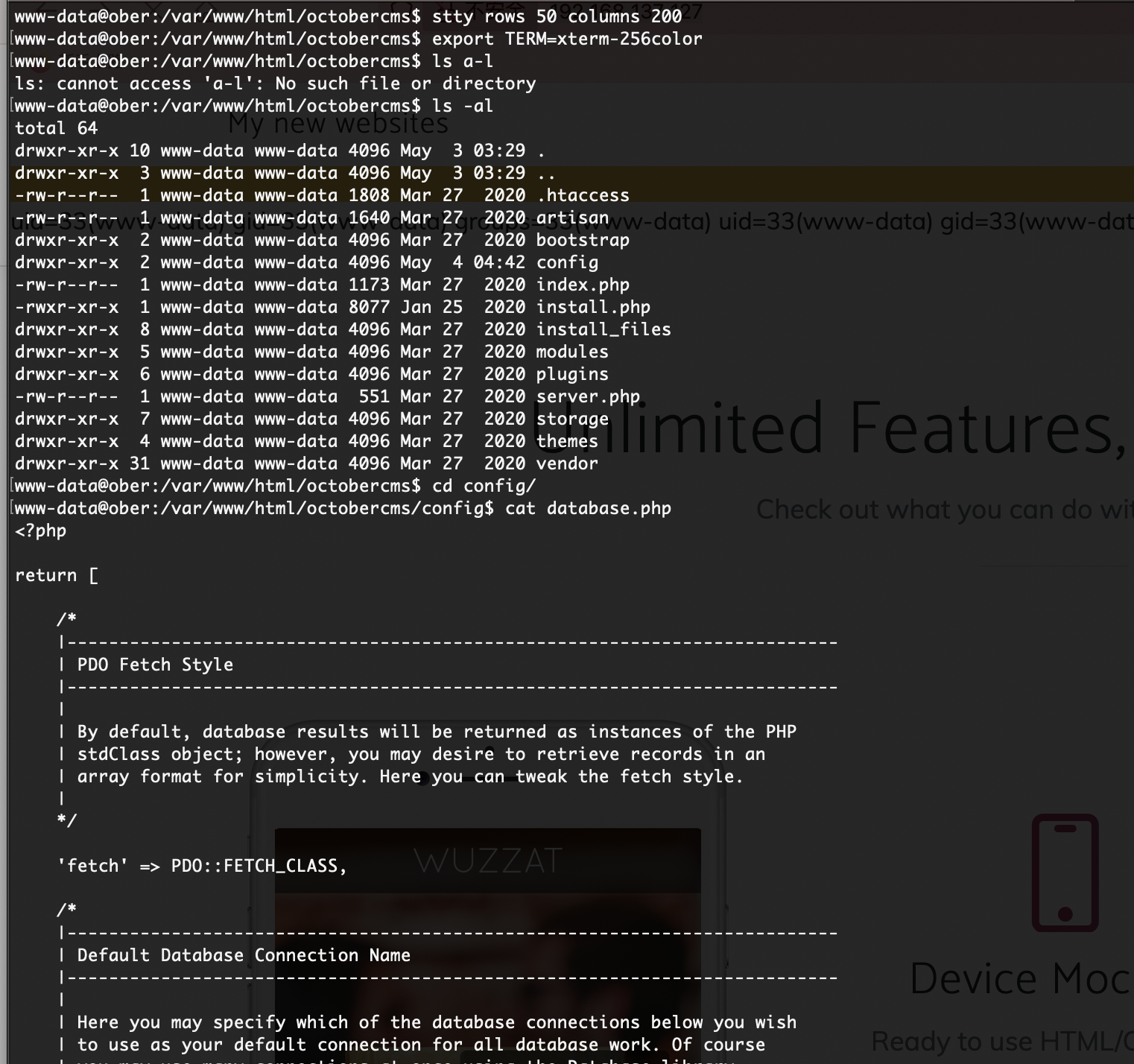Click the mistyped 'ls a-l' command

pyautogui.click(x=463, y=61)
